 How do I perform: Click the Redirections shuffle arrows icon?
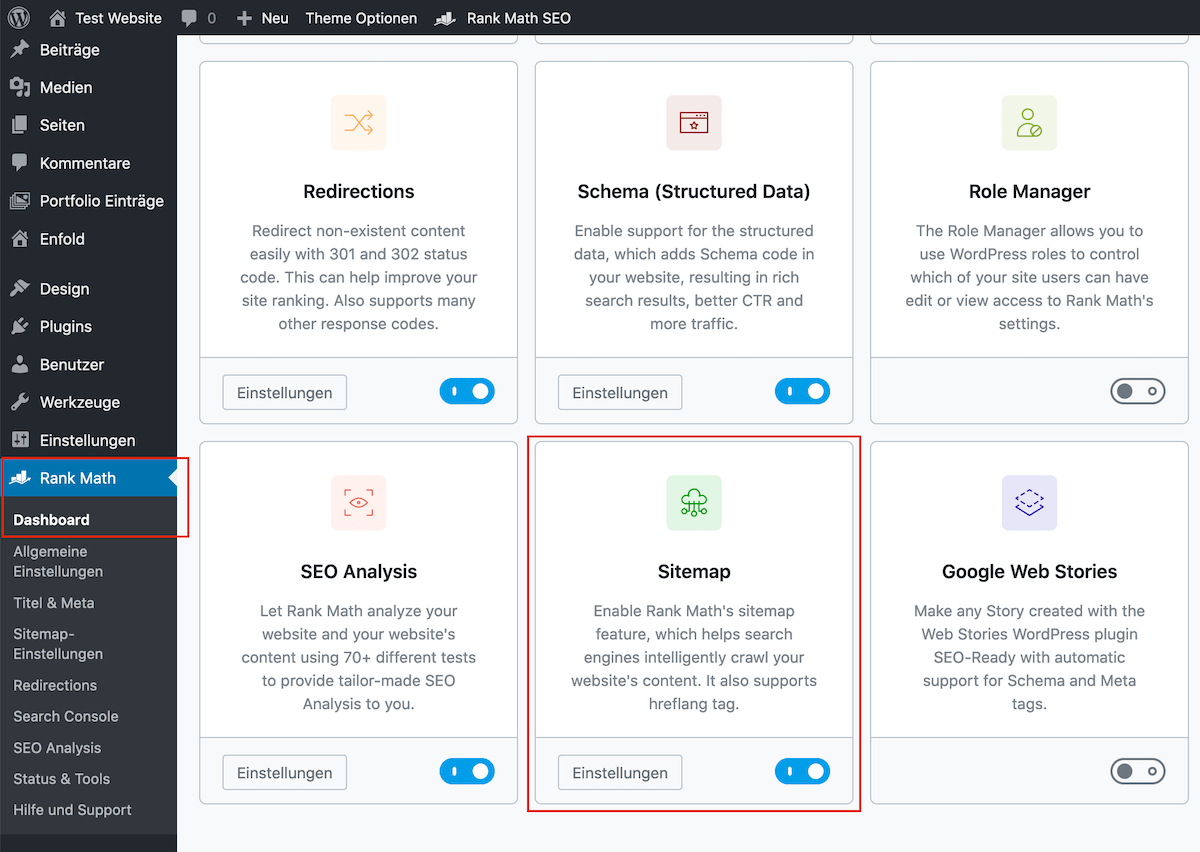pyautogui.click(x=359, y=123)
